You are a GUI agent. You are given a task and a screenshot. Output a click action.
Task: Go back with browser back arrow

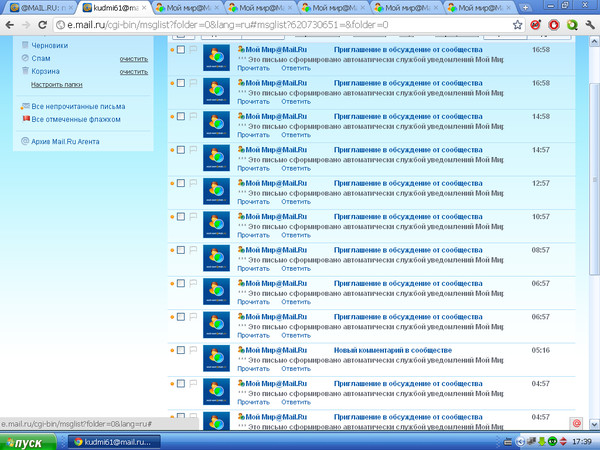click(x=10, y=25)
